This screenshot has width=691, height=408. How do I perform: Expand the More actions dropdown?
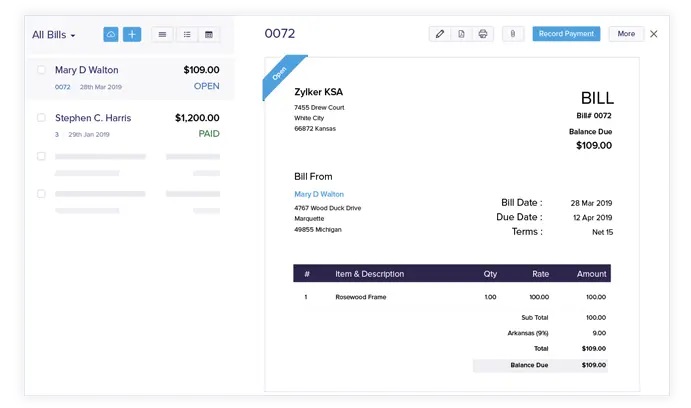click(626, 34)
